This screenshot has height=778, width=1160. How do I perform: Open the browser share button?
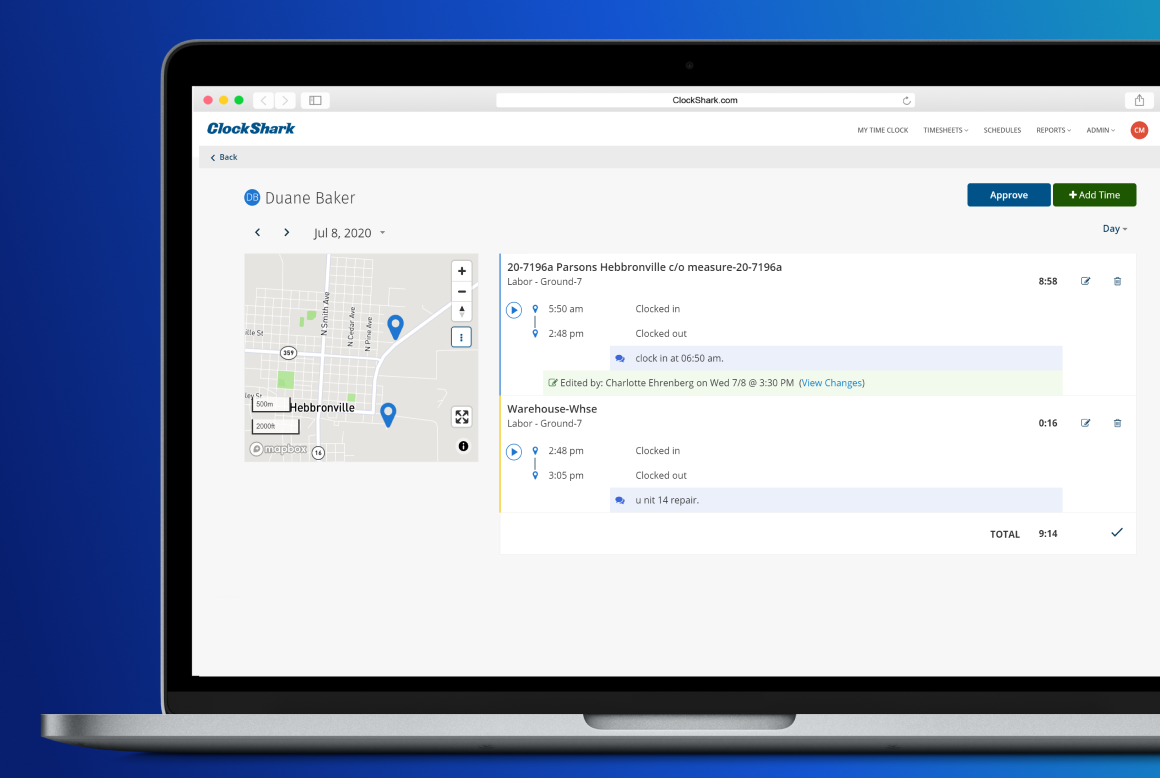pos(1139,100)
